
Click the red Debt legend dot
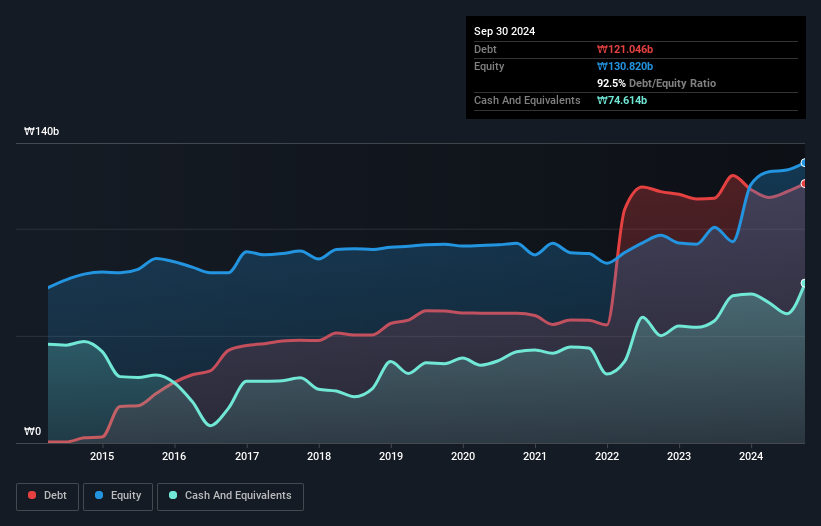coord(32,495)
